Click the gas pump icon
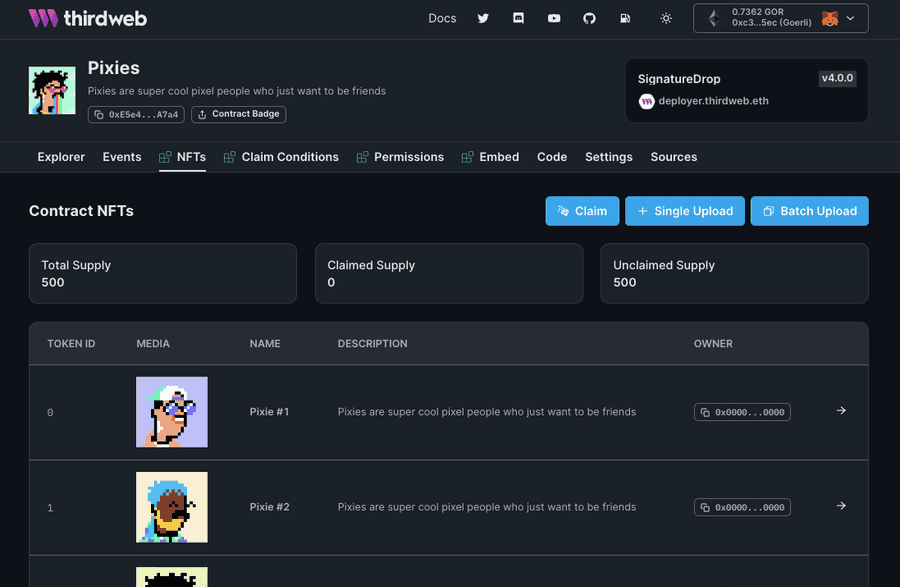900x587 pixels. 625,18
